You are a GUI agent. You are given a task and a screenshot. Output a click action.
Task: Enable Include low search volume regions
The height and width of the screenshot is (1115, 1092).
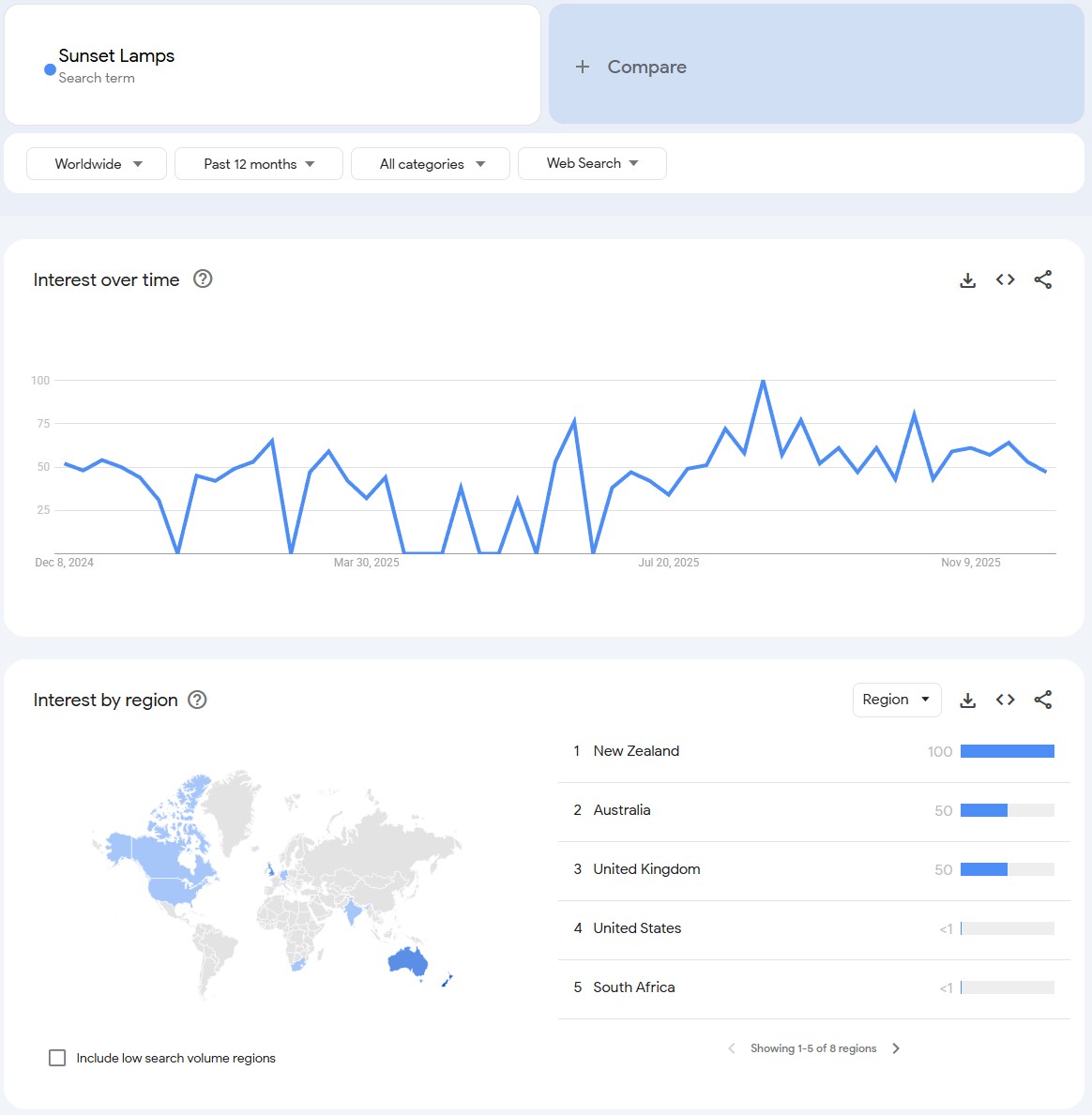(57, 1058)
